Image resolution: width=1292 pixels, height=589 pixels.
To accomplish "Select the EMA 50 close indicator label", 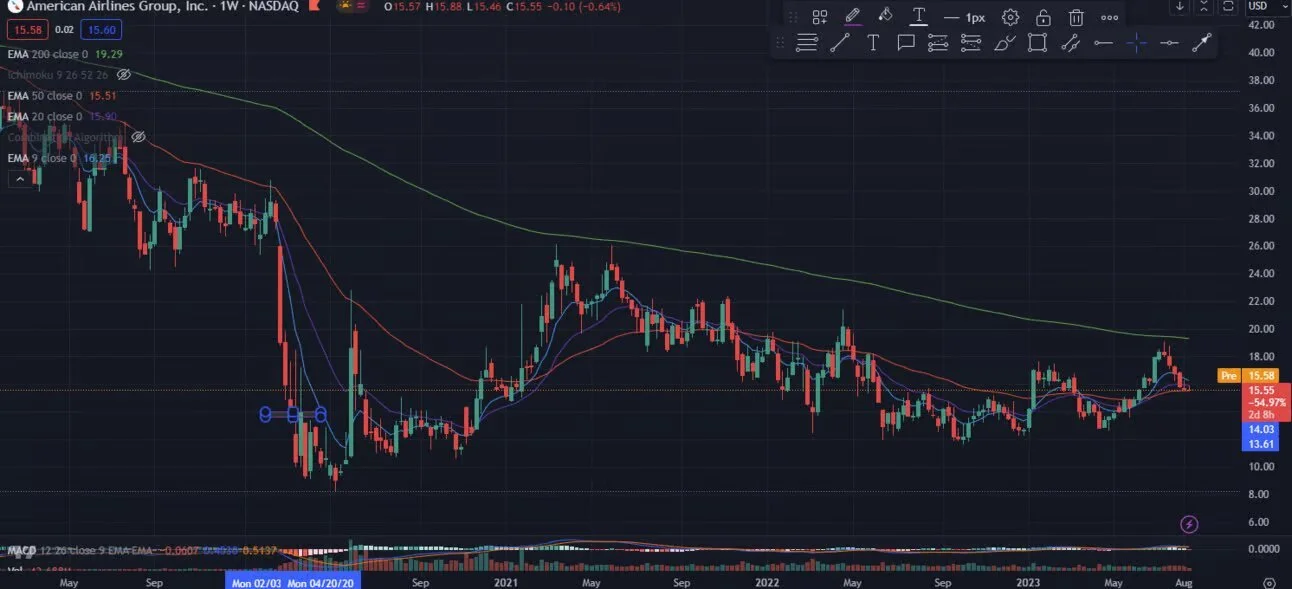I will [x=43, y=96].
